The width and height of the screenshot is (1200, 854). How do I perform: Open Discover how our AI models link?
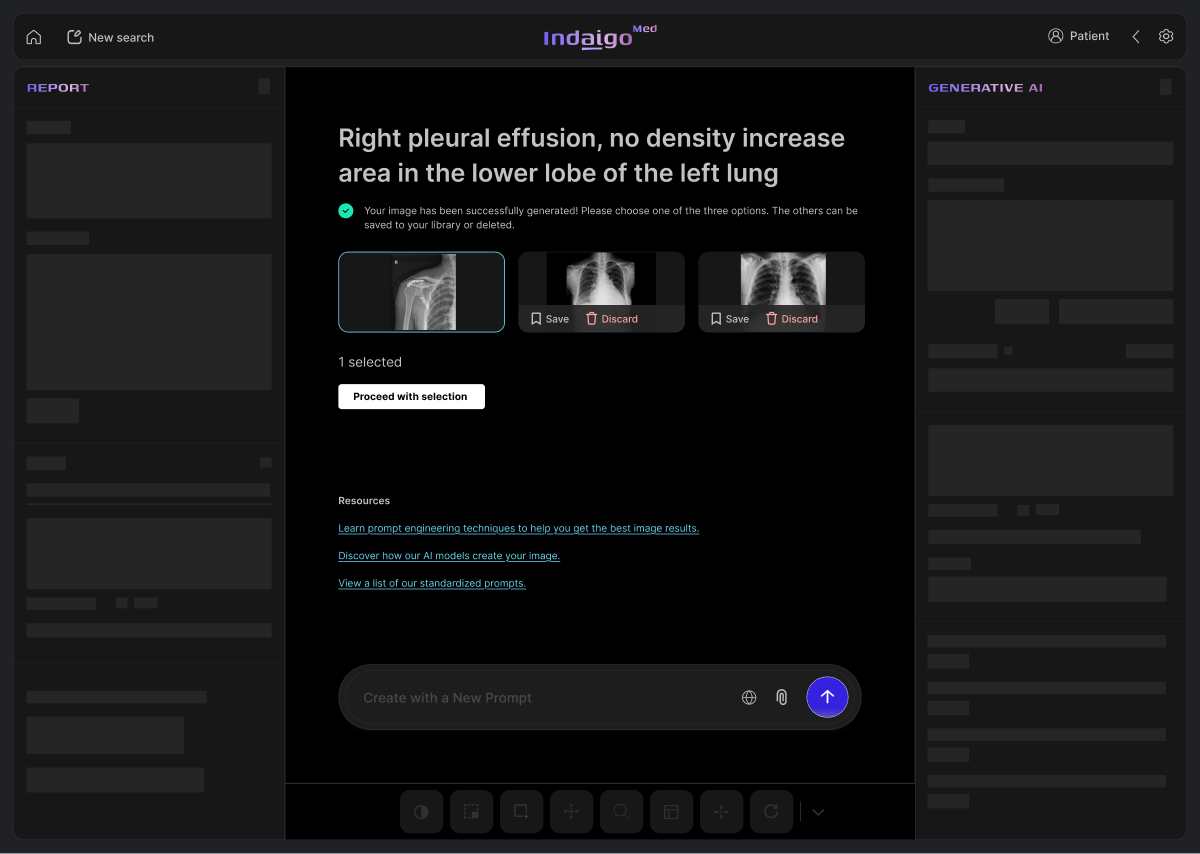(x=449, y=556)
